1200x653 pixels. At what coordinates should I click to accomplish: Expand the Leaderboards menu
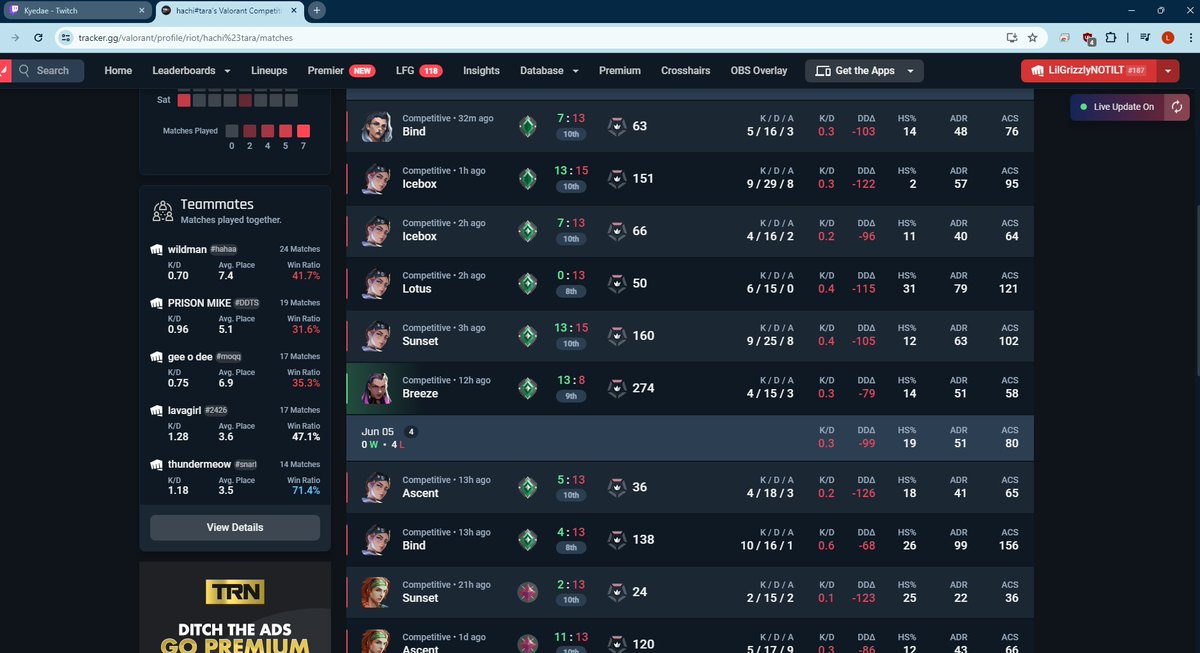pyautogui.click(x=191, y=71)
